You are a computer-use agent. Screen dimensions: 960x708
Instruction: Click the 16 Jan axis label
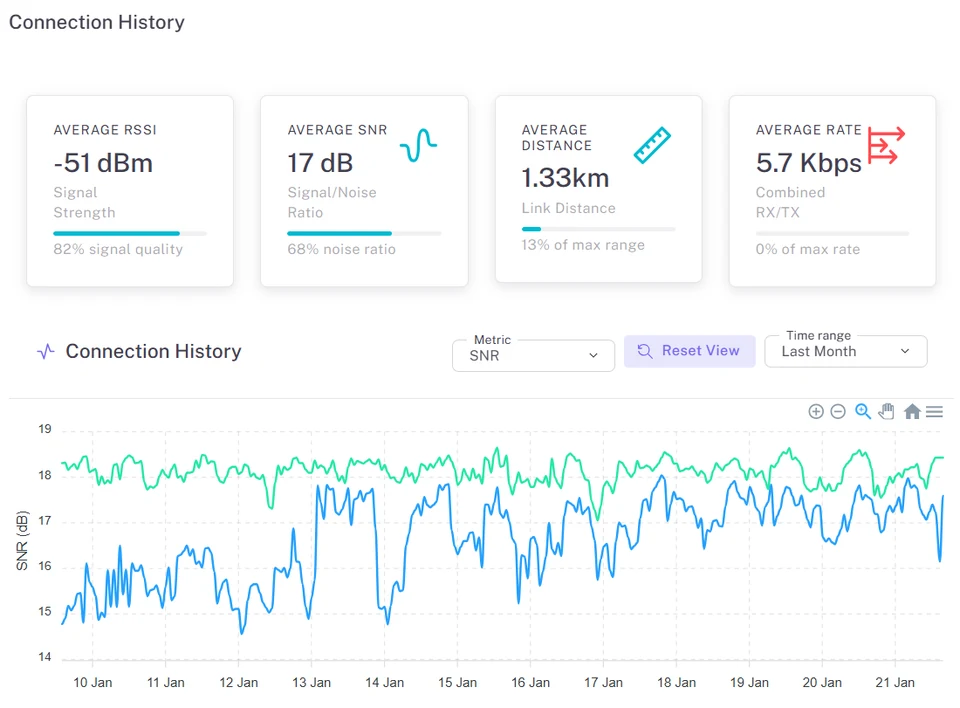[x=530, y=682]
